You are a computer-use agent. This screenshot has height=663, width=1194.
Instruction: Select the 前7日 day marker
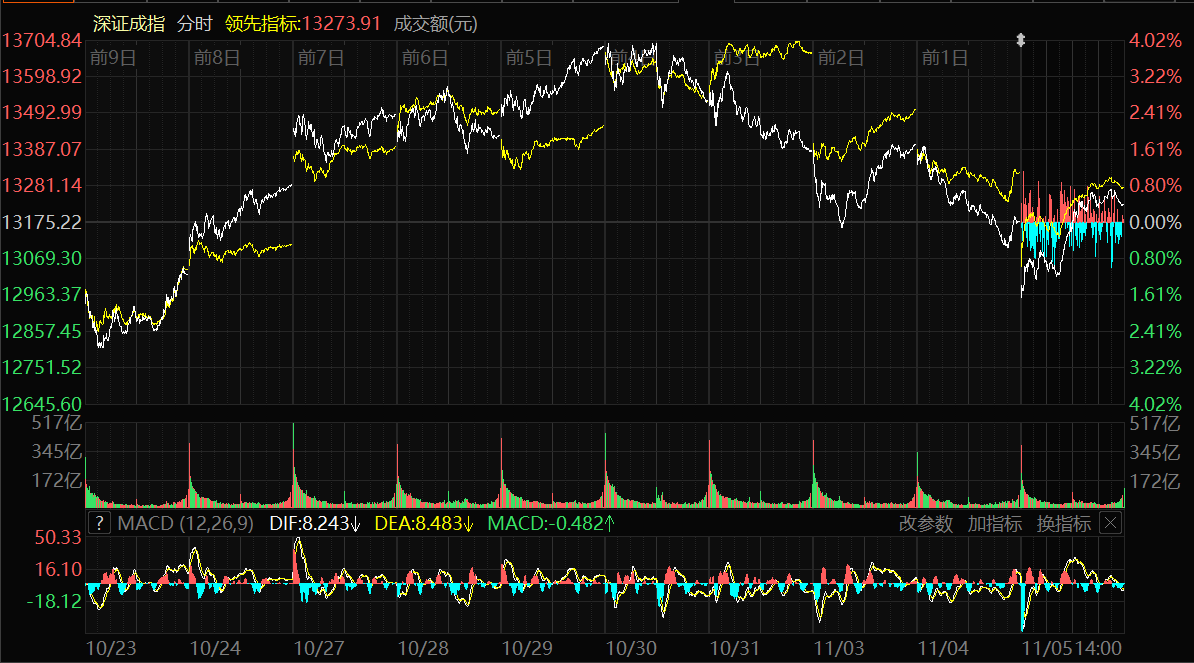(320, 57)
